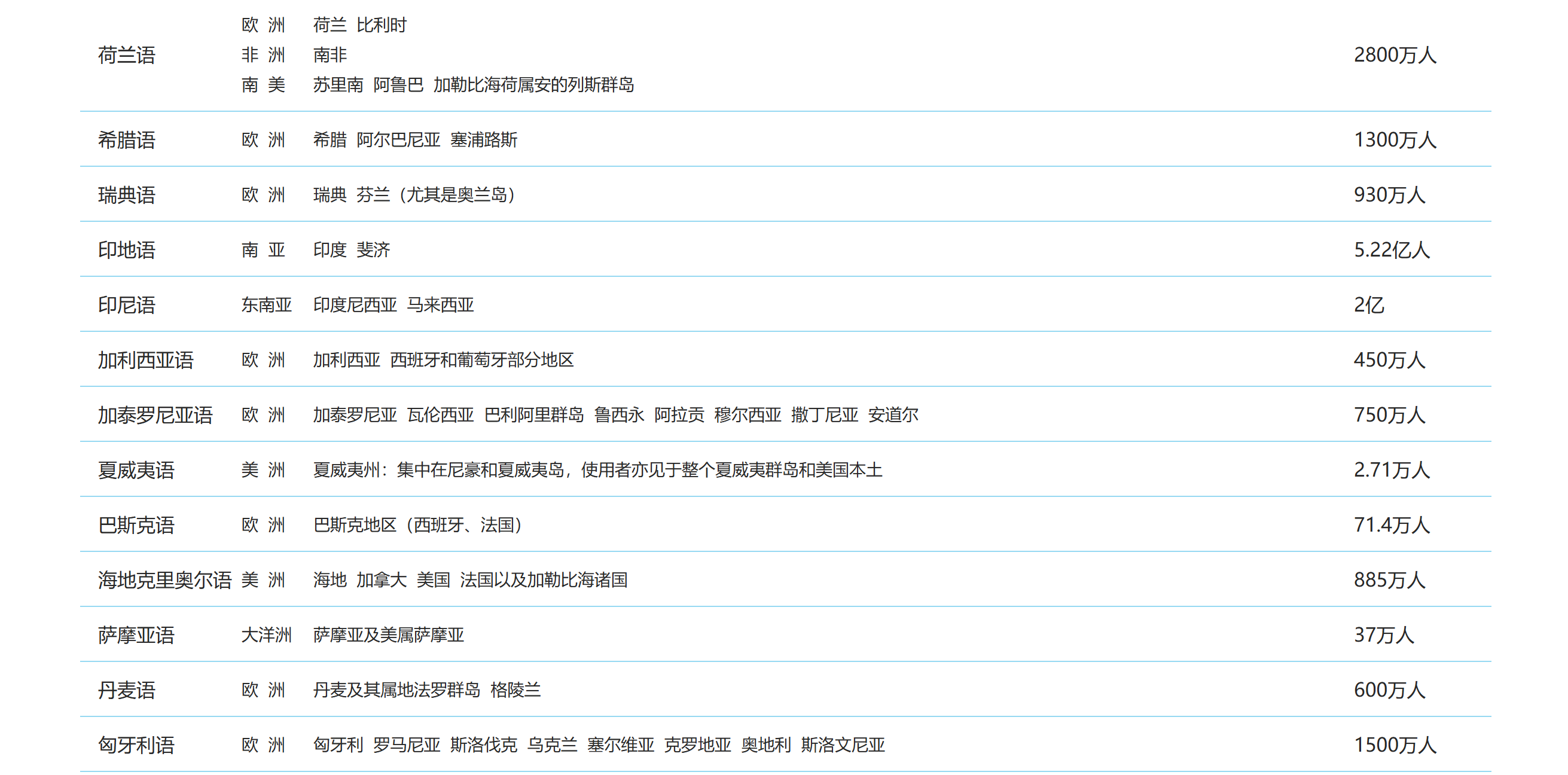Image resolution: width=1568 pixels, height=775 pixels.
Task: Select the 萨摩亚语 row label
Action: (136, 635)
